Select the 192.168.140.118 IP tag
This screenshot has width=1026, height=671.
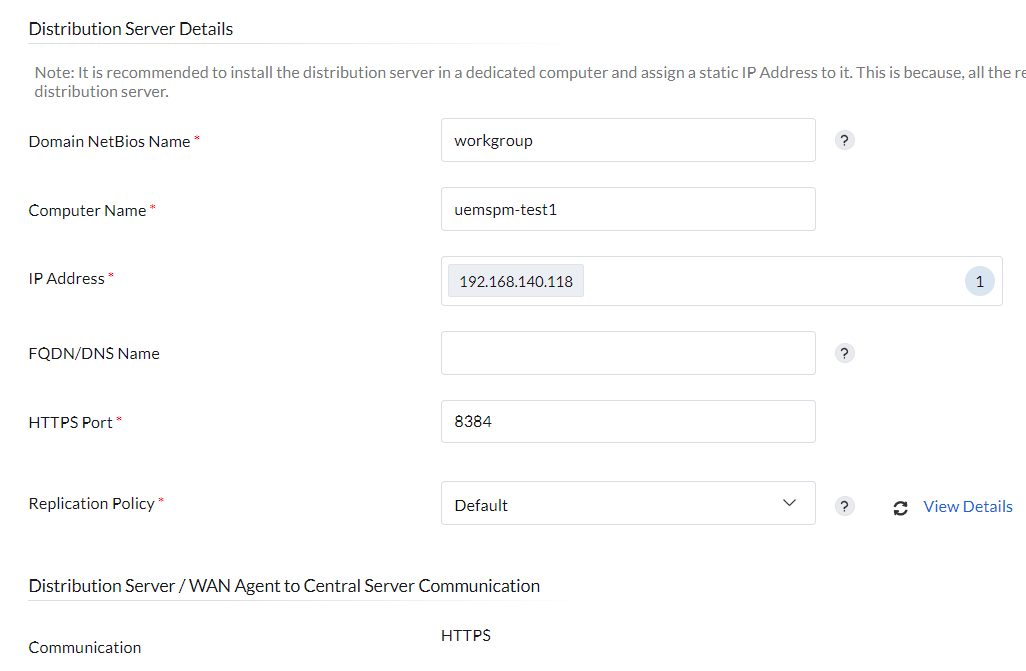tap(516, 282)
